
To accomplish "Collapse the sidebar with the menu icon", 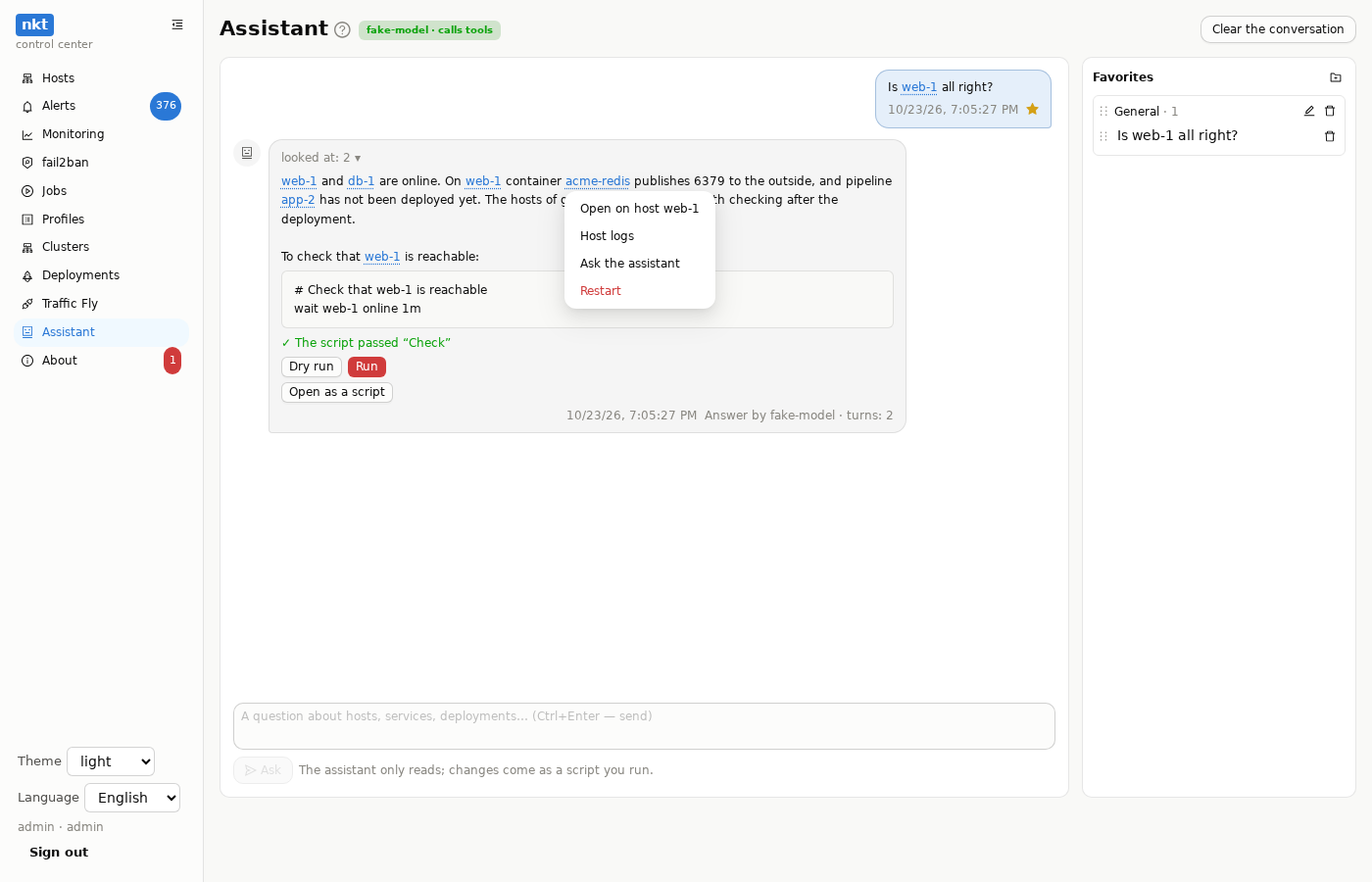I will pyautogui.click(x=177, y=24).
